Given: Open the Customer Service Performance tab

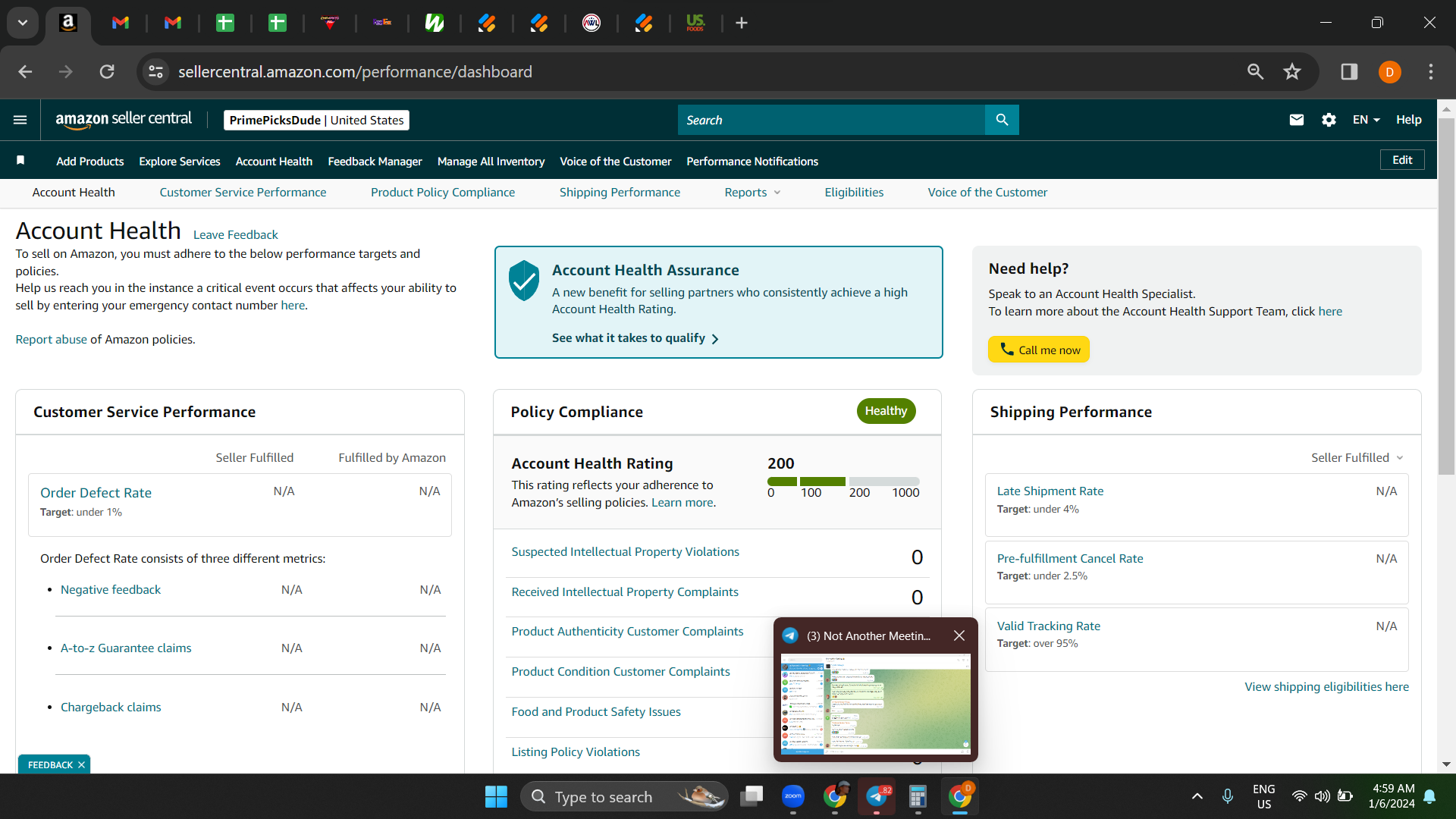Looking at the screenshot, I should [x=243, y=193].
